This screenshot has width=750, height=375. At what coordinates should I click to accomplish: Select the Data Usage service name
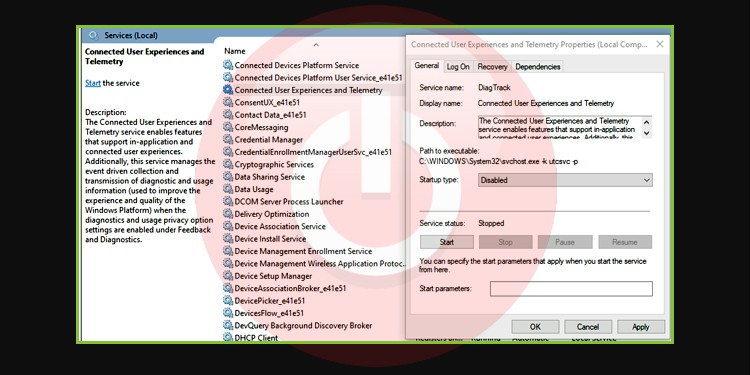coord(254,189)
